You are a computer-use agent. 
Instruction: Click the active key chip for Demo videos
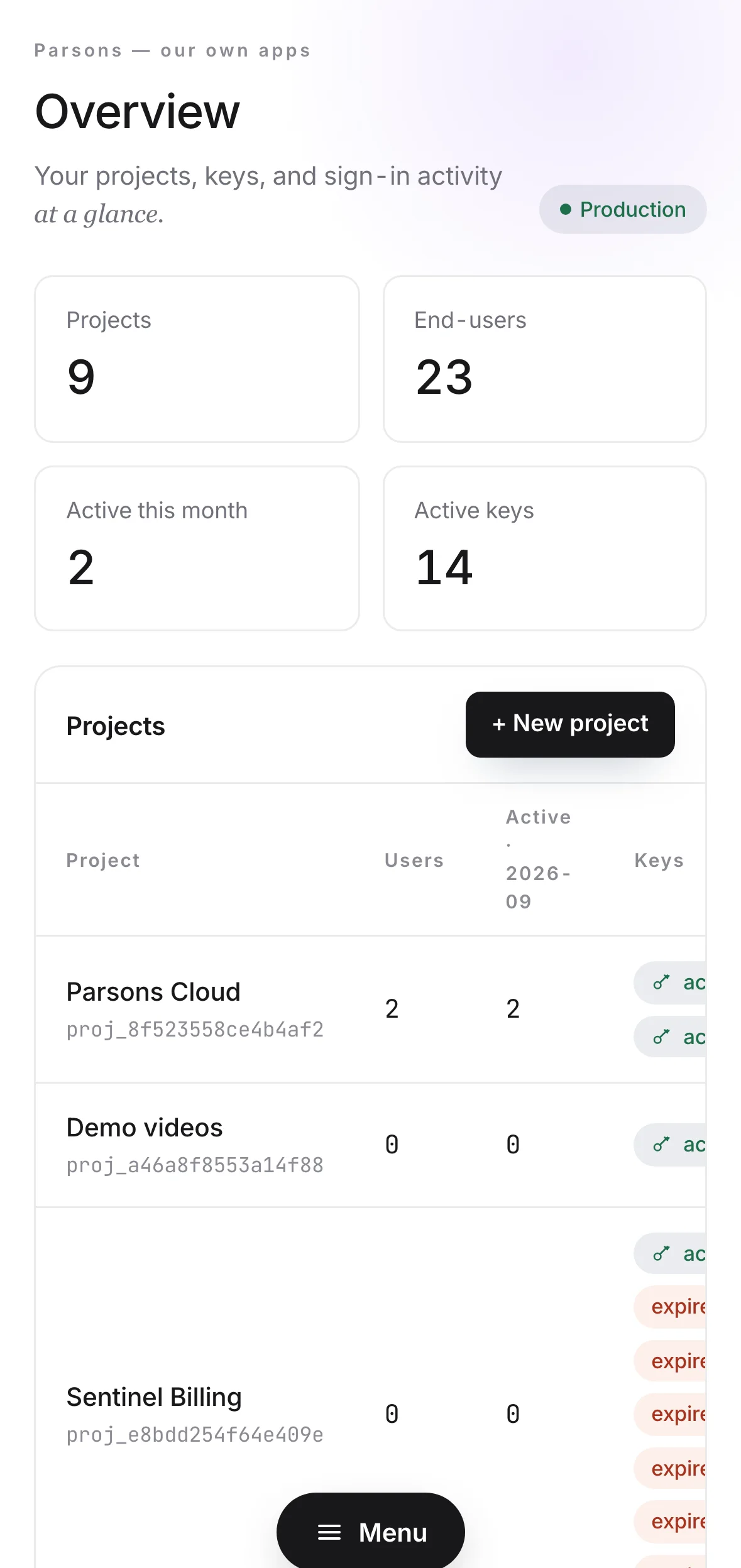point(670,1145)
